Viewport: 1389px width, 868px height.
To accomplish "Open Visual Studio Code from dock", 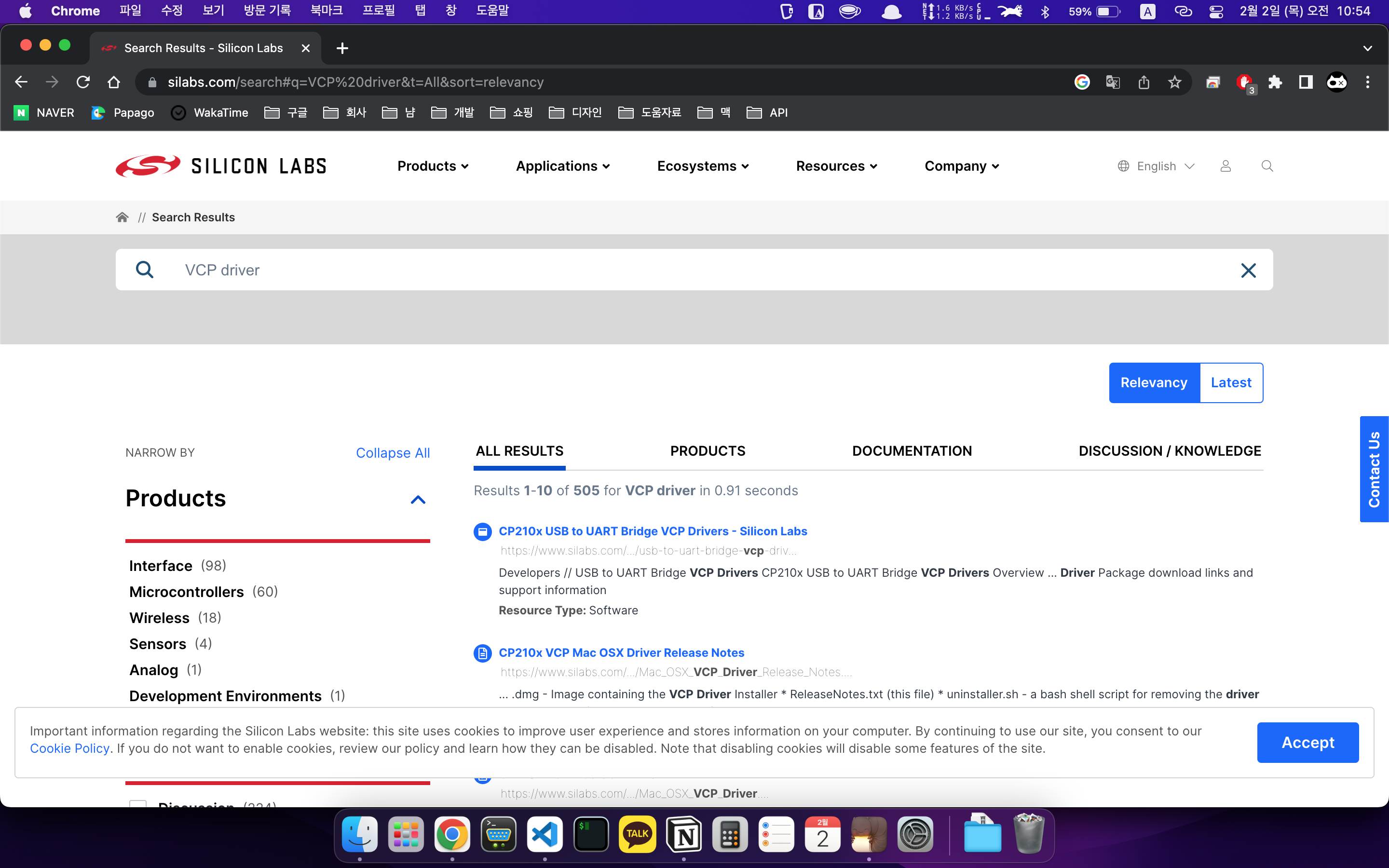I will tap(544, 835).
